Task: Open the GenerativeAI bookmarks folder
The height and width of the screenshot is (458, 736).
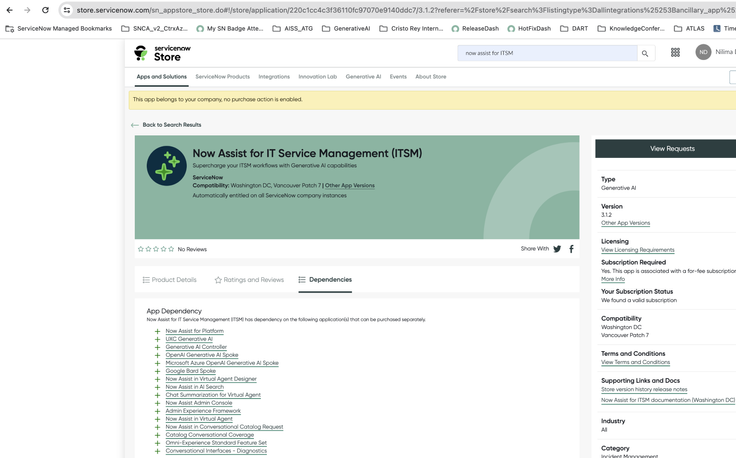Action: coord(346,29)
